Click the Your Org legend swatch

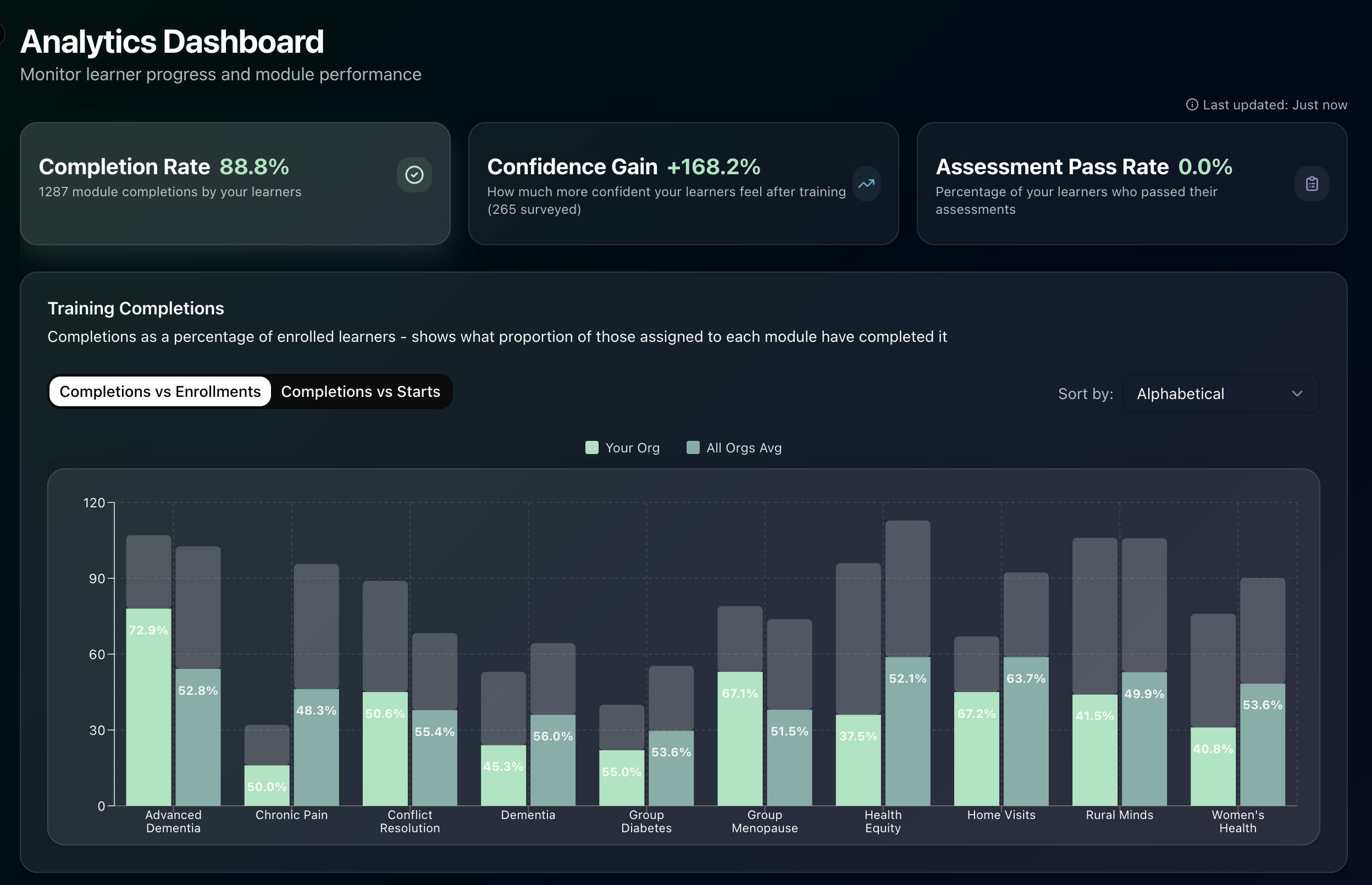[592, 447]
